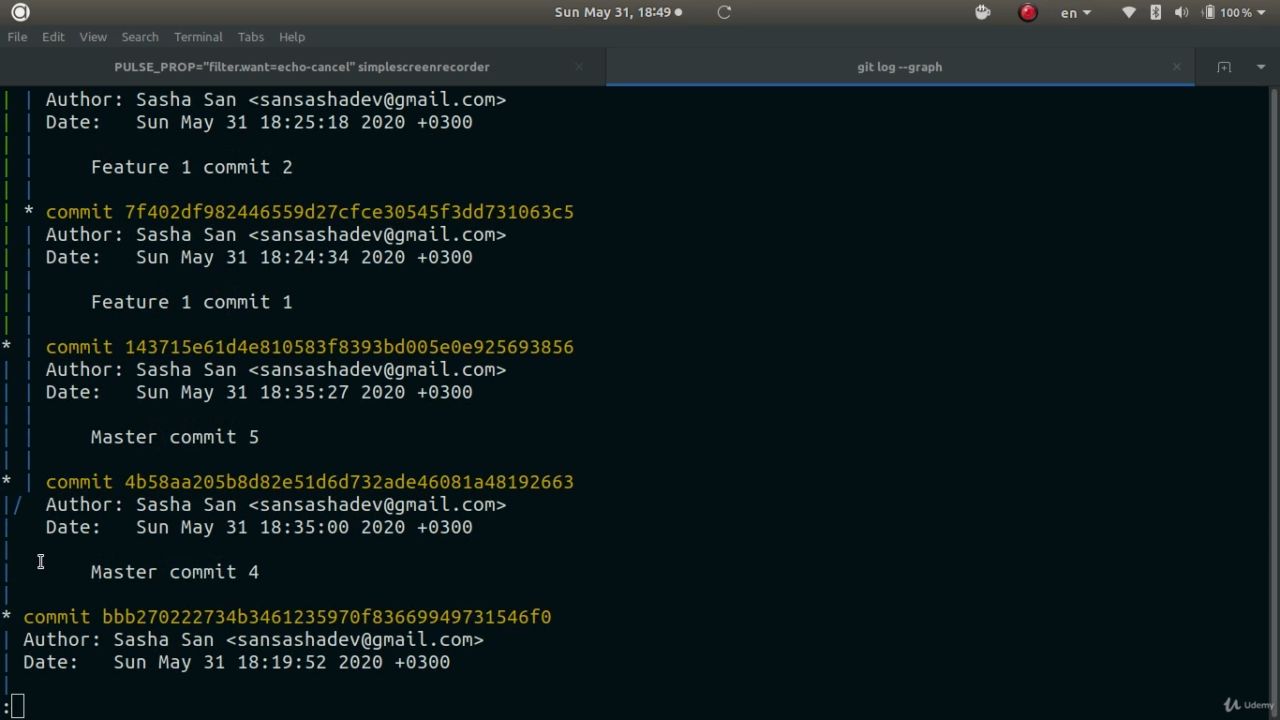Click the date and time clock

click(x=612, y=12)
